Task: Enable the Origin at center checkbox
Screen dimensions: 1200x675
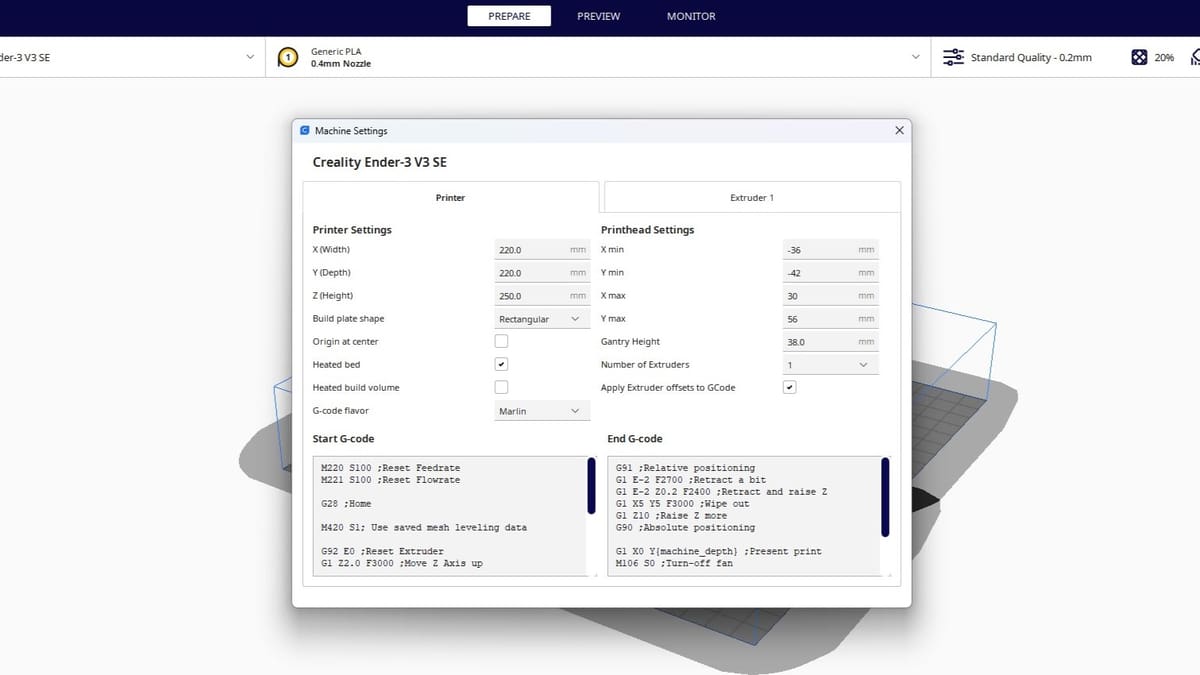Action: coord(501,342)
